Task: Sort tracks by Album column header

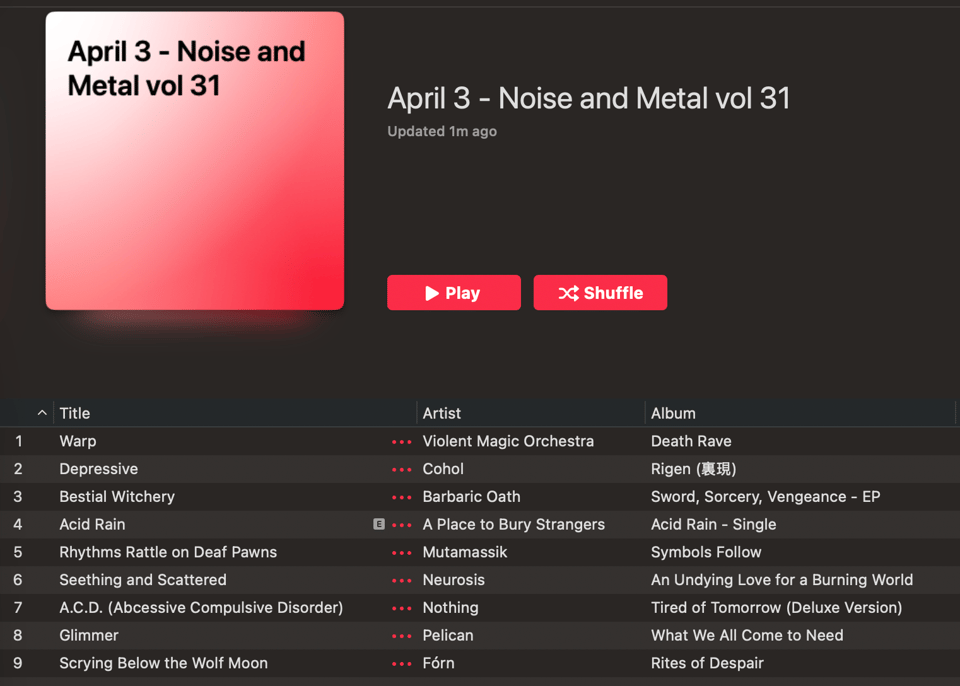Action: pyautogui.click(x=673, y=413)
